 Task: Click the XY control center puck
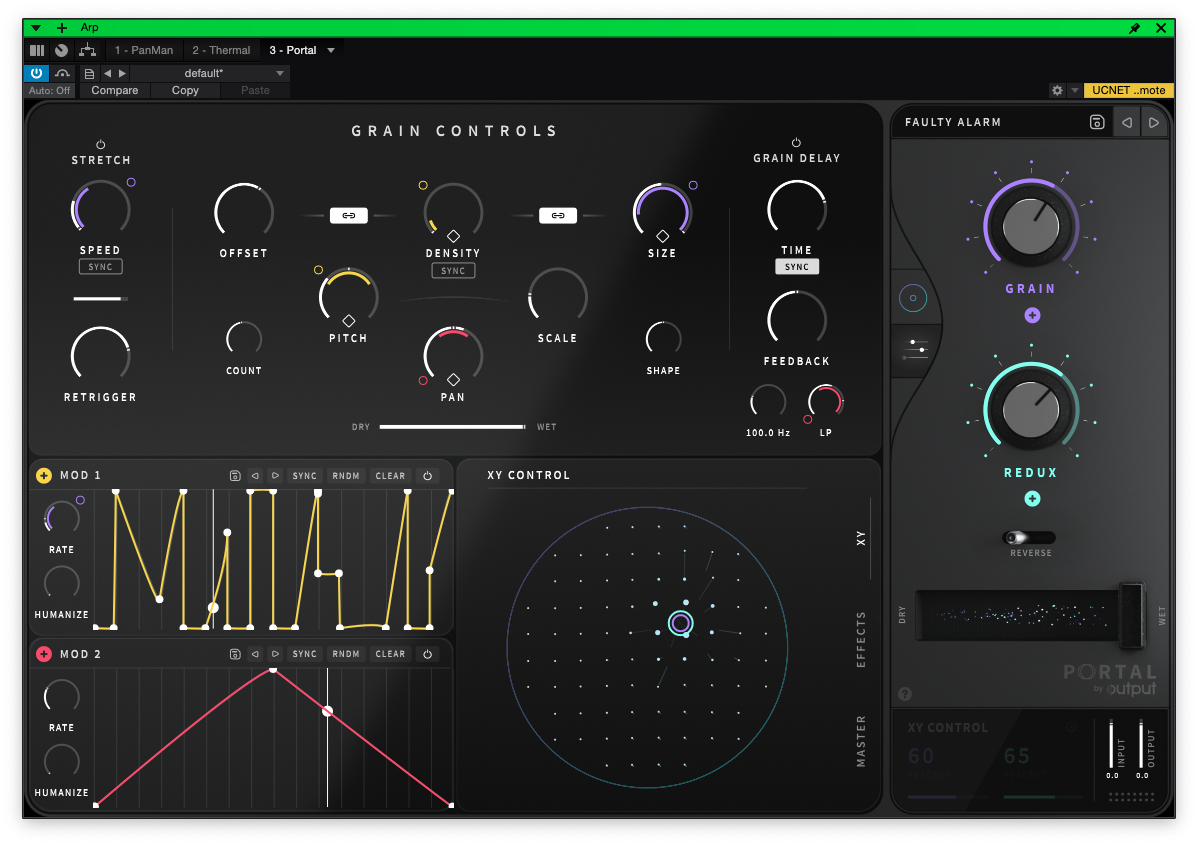[680, 623]
